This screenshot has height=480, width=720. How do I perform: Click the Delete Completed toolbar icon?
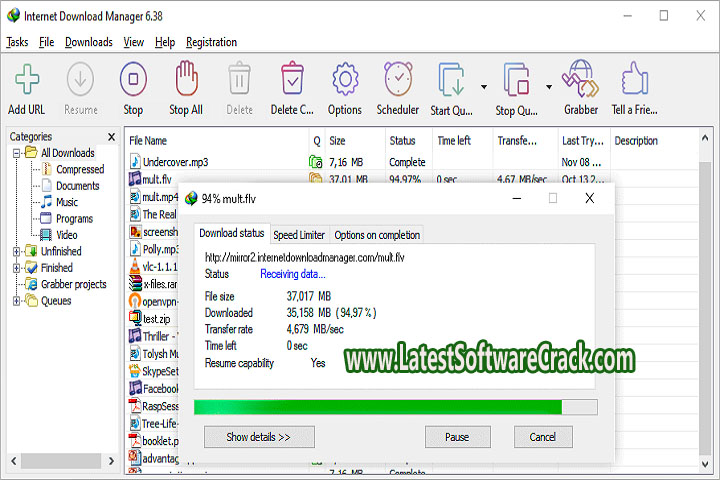tap(292, 79)
